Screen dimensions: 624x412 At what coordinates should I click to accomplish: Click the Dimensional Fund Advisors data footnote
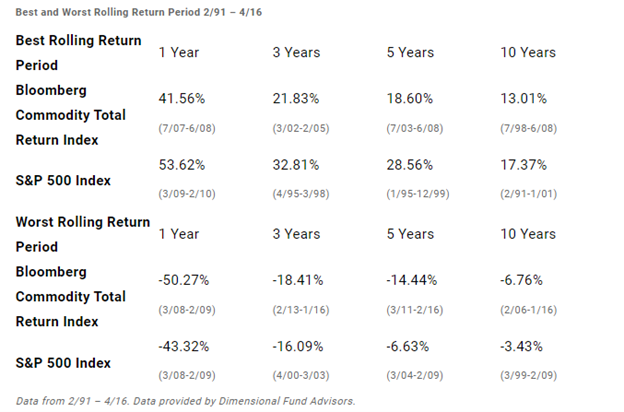[x=186, y=400]
